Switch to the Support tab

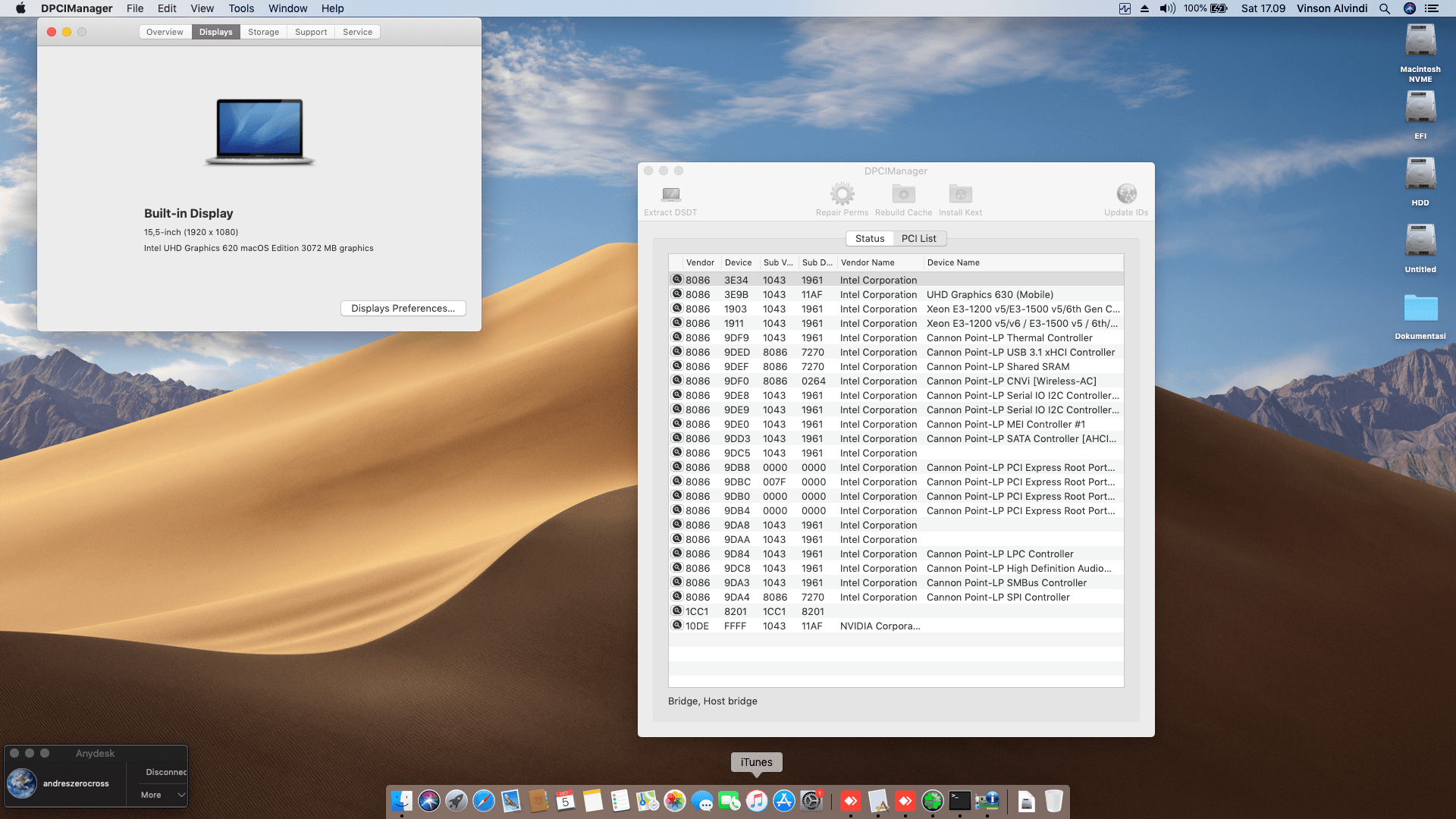click(311, 32)
